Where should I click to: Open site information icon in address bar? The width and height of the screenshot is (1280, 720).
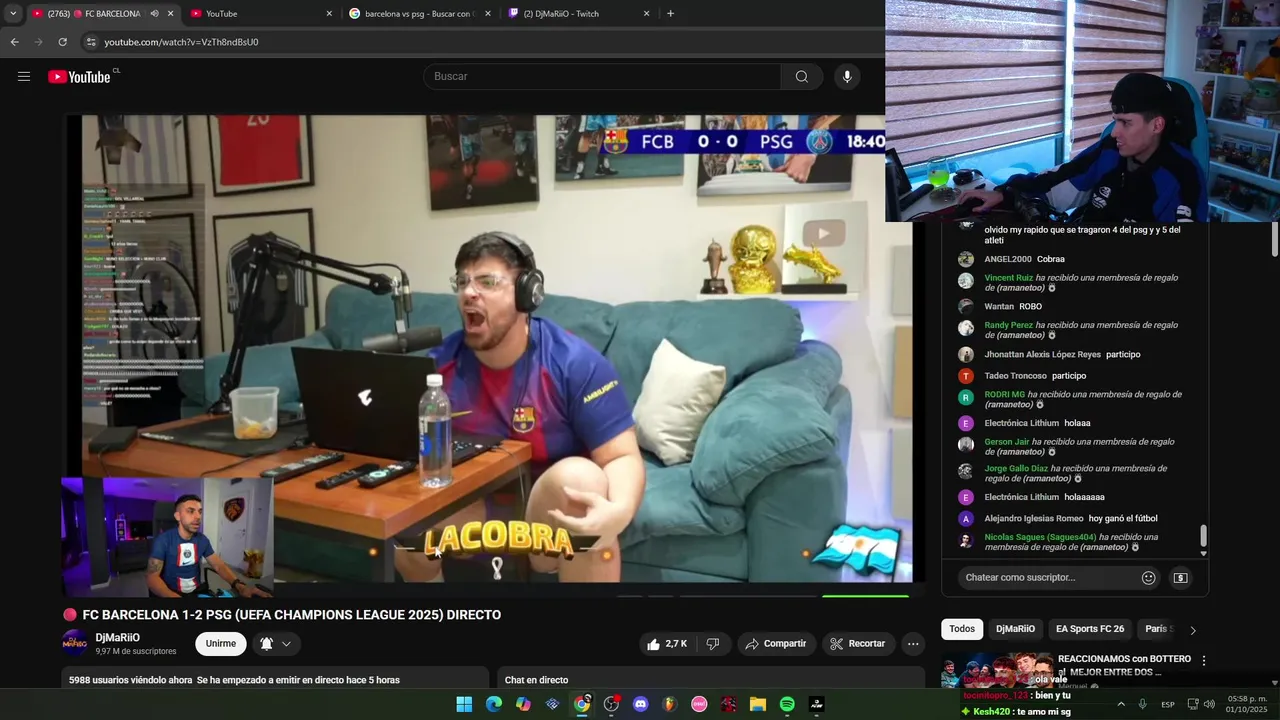(91, 42)
